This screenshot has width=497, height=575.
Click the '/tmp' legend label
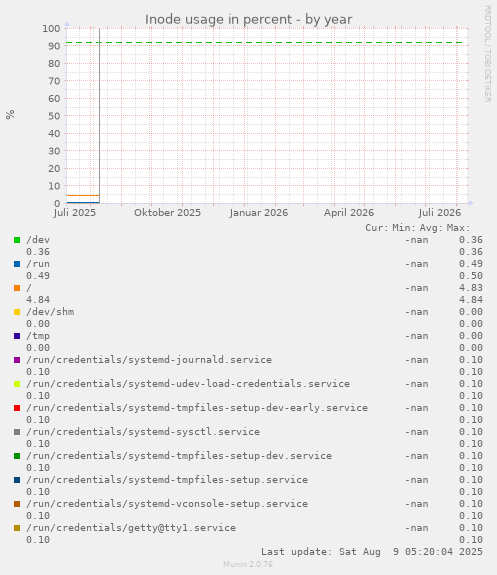38,336
